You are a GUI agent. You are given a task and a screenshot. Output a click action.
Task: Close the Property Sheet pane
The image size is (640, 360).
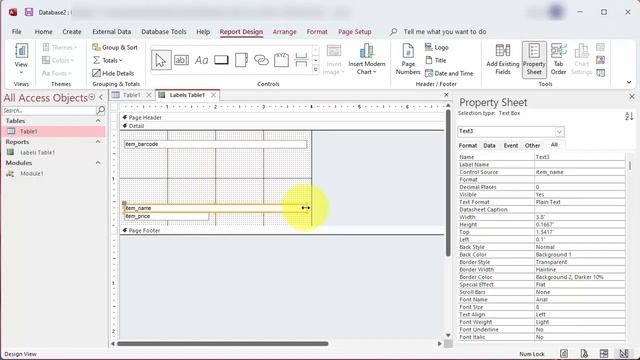[x=631, y=97]
